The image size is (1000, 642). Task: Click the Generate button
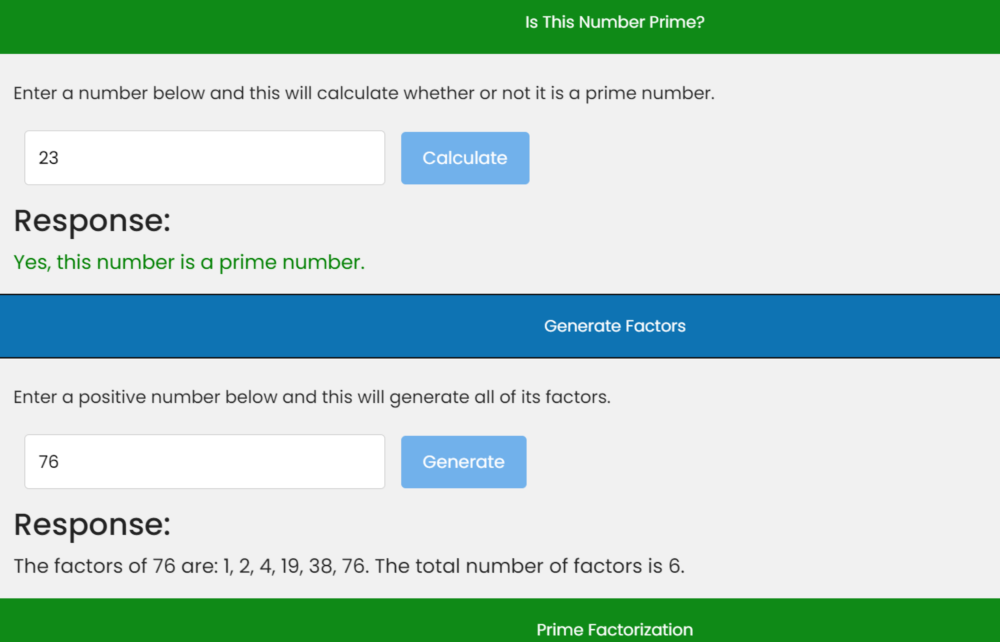[x=463, y=461]
